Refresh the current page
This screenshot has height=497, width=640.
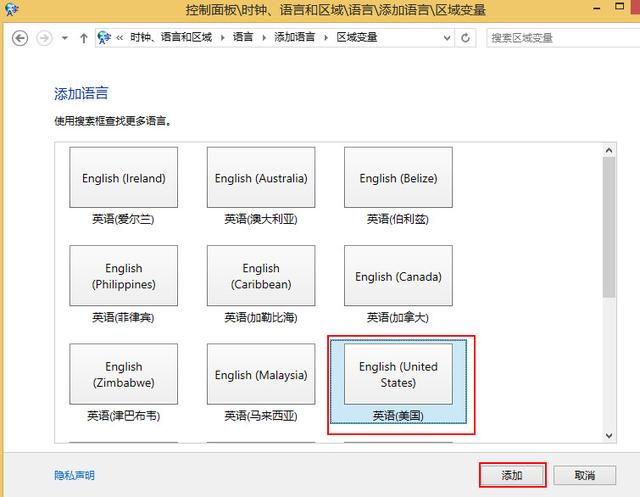pos(465,38)
